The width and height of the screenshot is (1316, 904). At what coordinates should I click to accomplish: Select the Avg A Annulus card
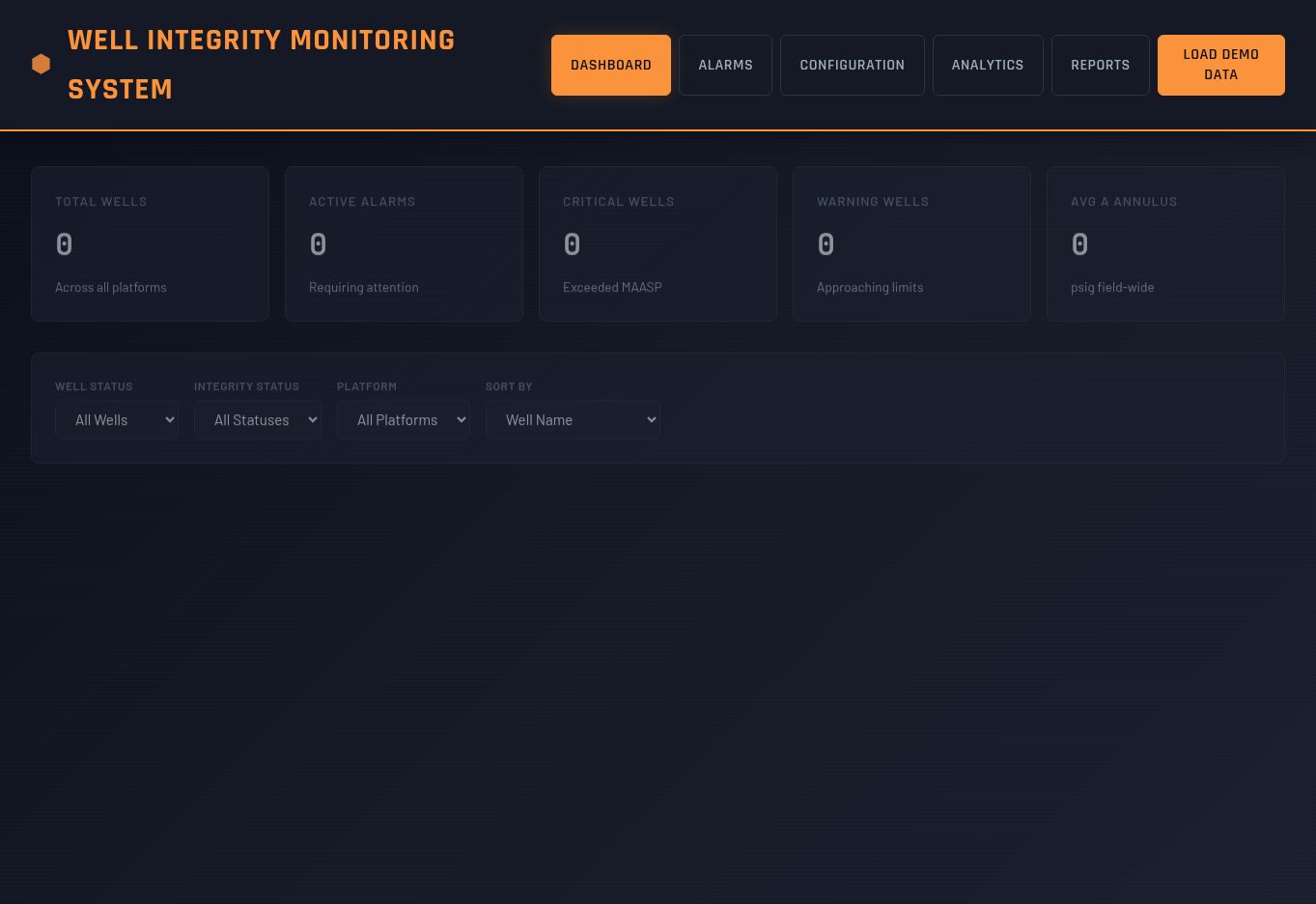1165,243
